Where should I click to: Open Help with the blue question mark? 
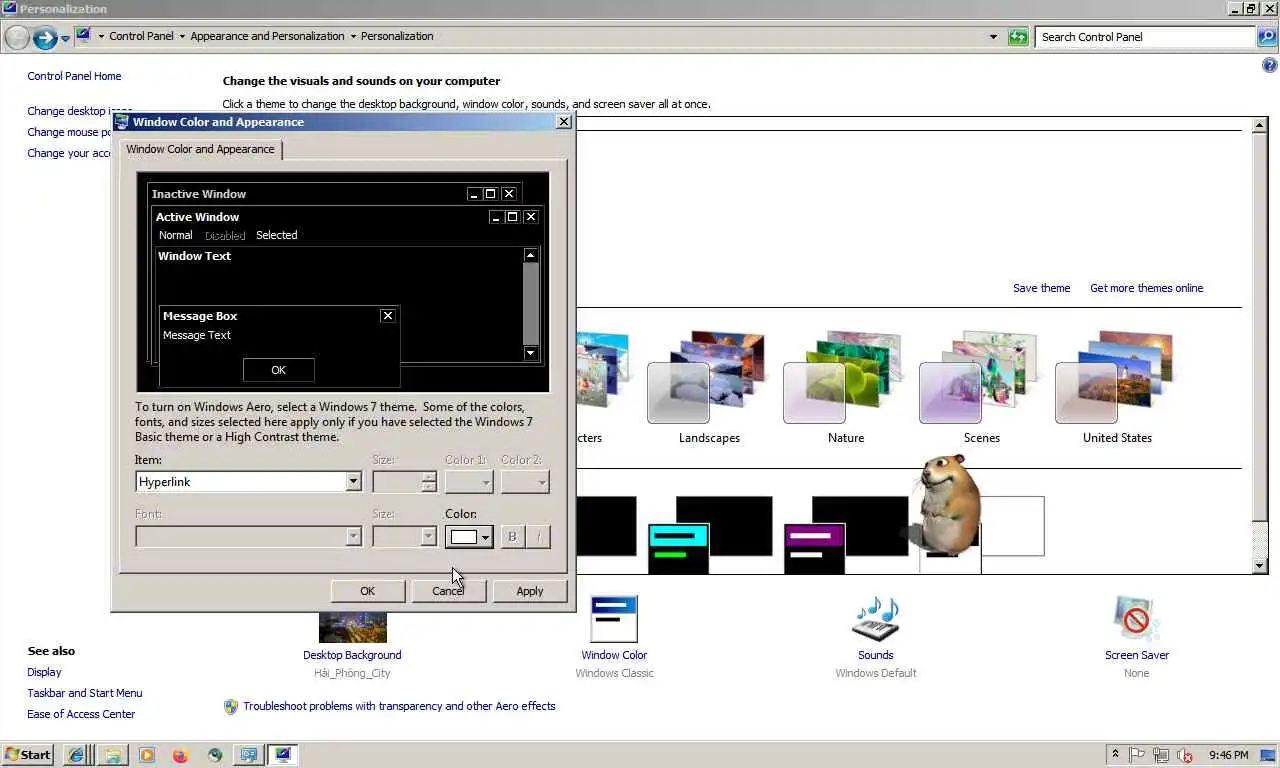(x=1270, y=66)
